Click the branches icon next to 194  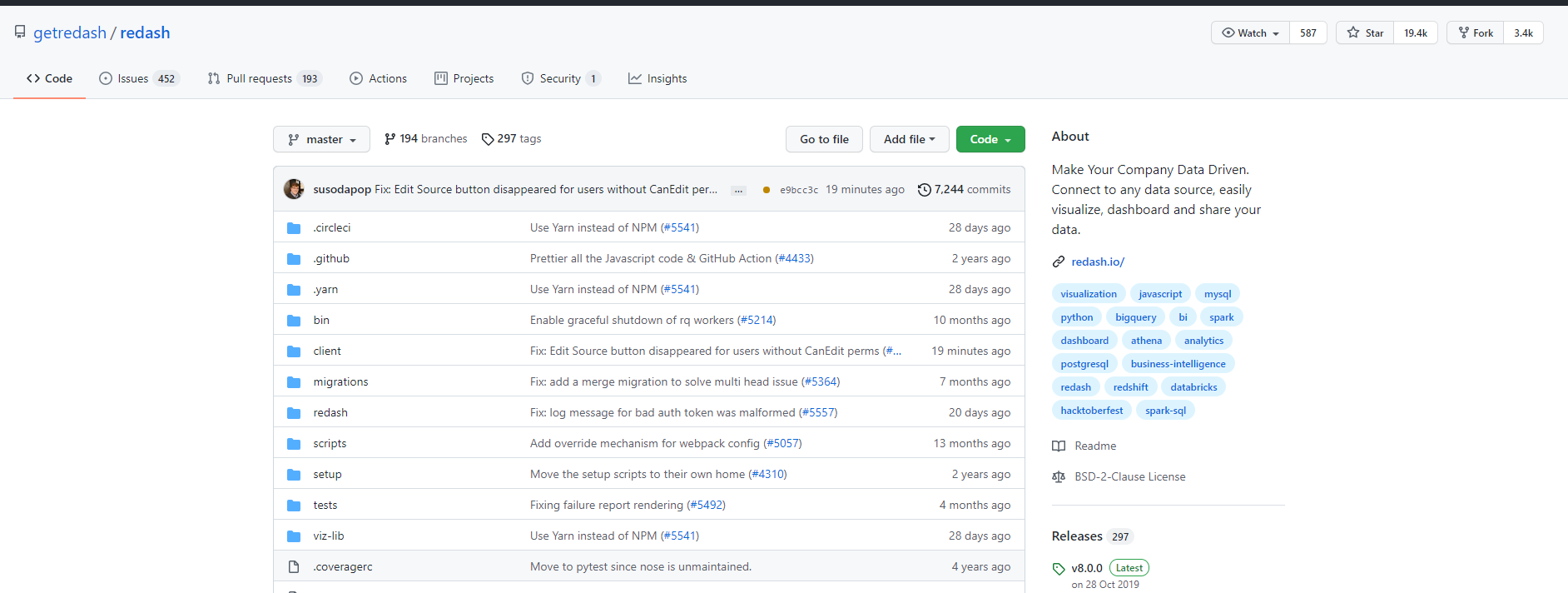(x=390, y=139)
